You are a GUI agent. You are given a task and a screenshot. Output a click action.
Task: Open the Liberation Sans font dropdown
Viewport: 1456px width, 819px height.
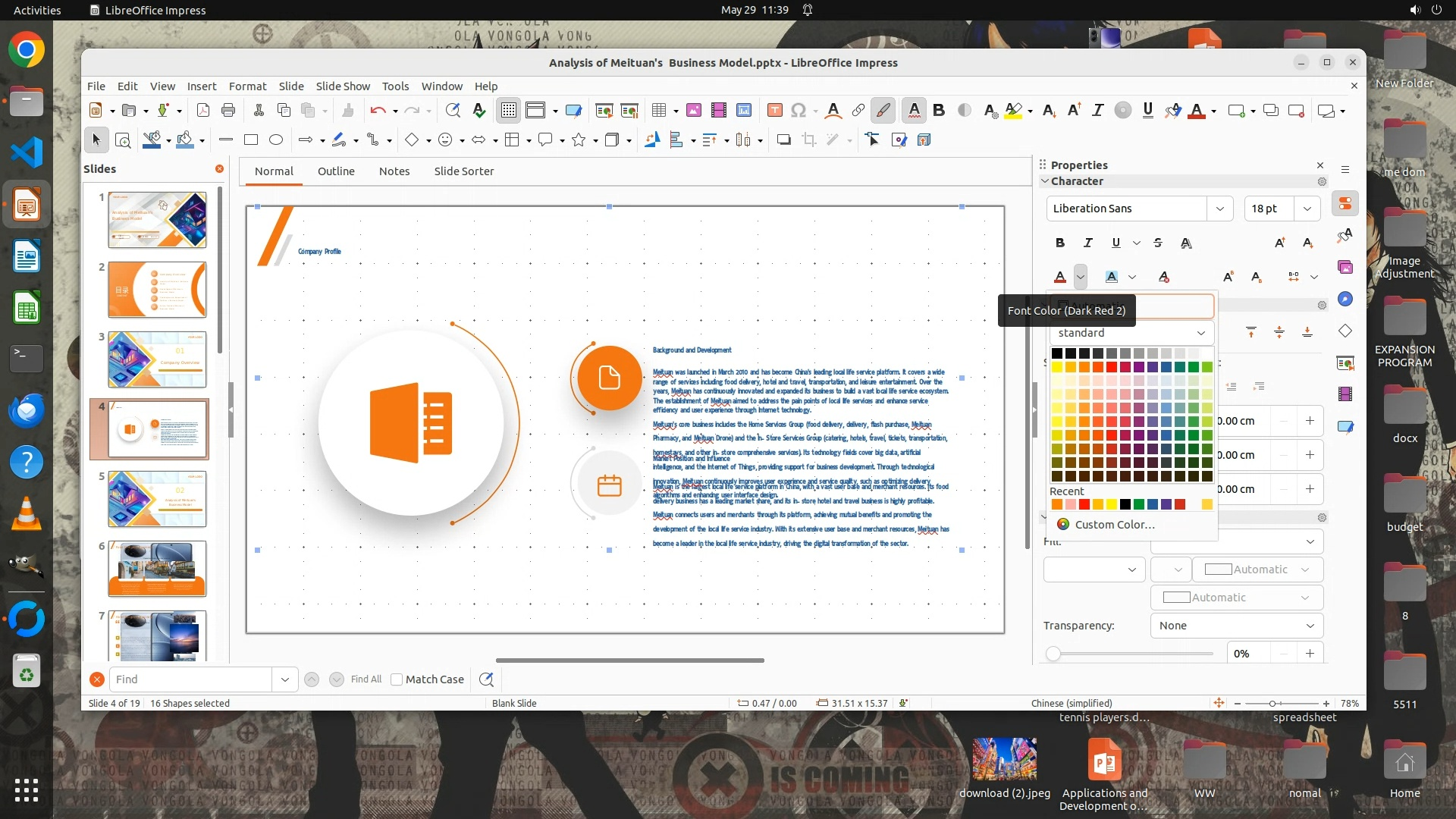pos(1219,209)
